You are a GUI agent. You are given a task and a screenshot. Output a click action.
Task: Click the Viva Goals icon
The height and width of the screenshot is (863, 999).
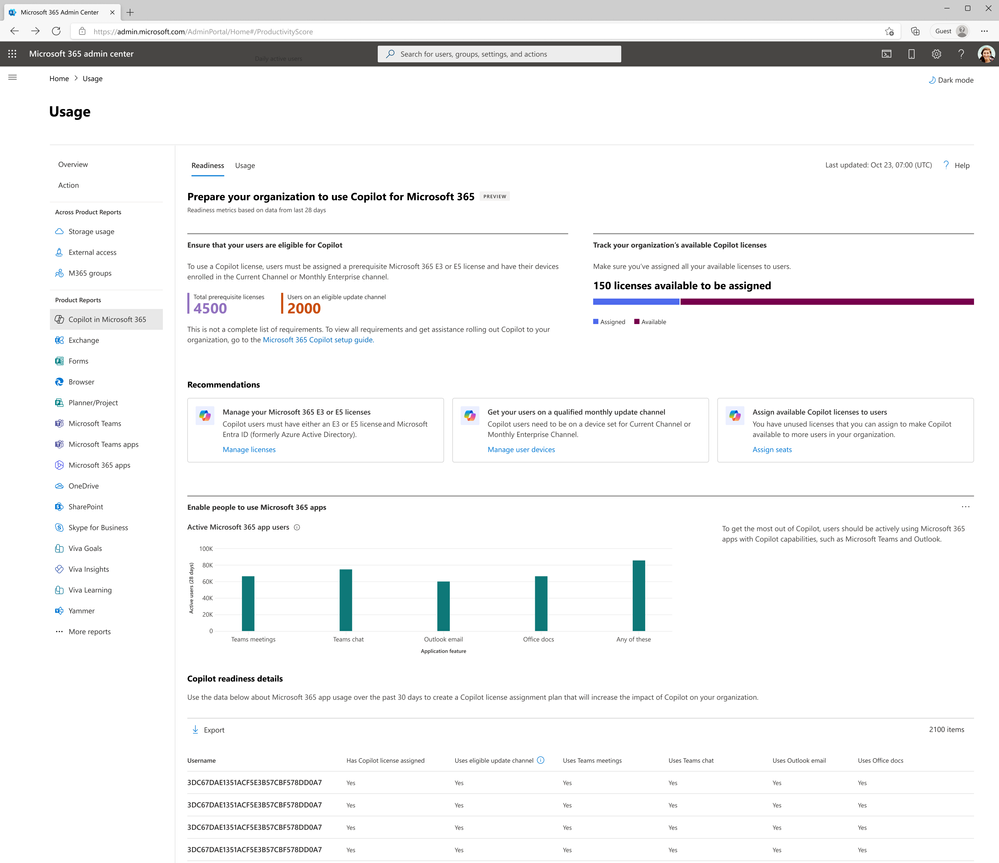[x=59, y=548]
